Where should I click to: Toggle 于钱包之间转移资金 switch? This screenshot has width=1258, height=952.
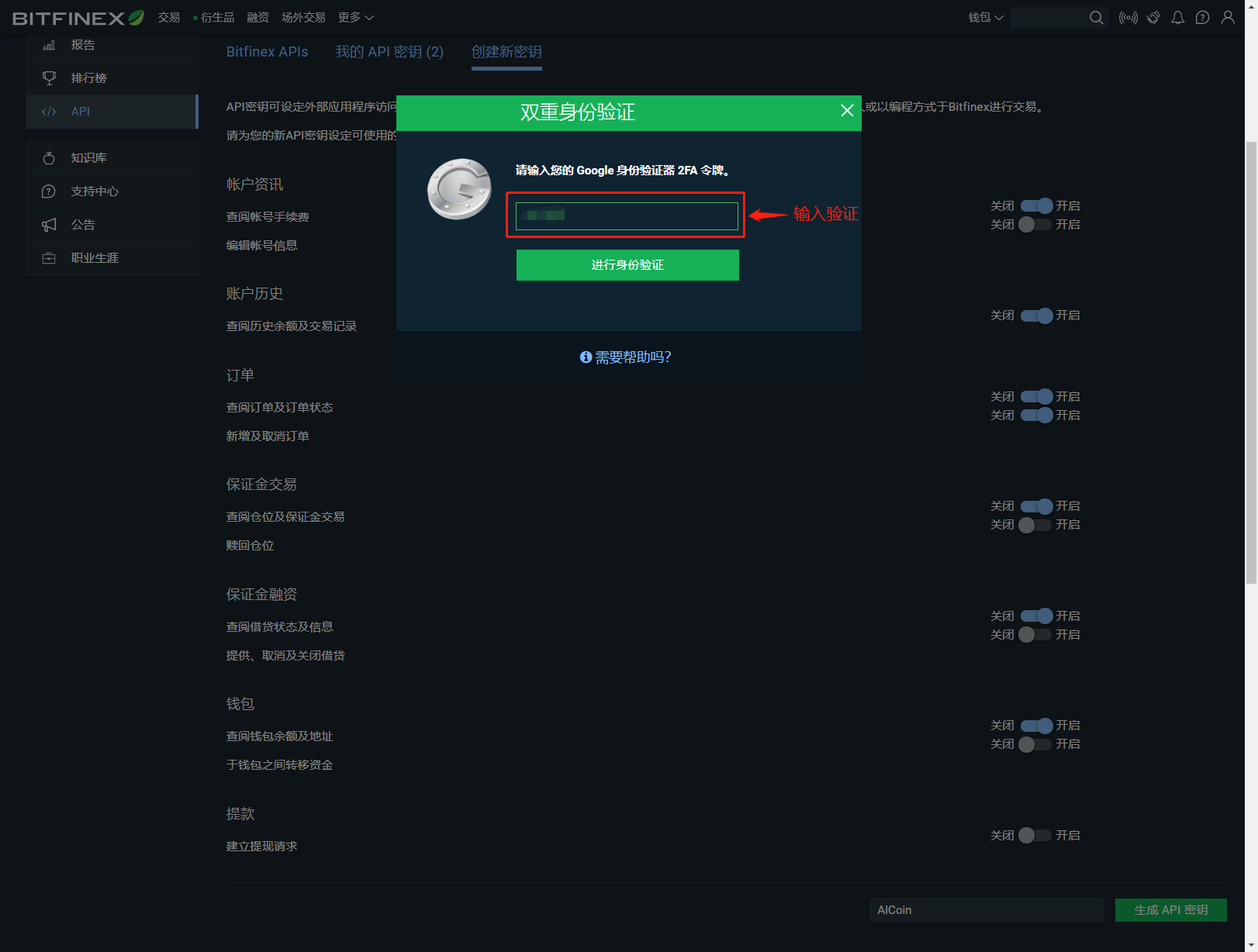click(x=1035, y=744)
